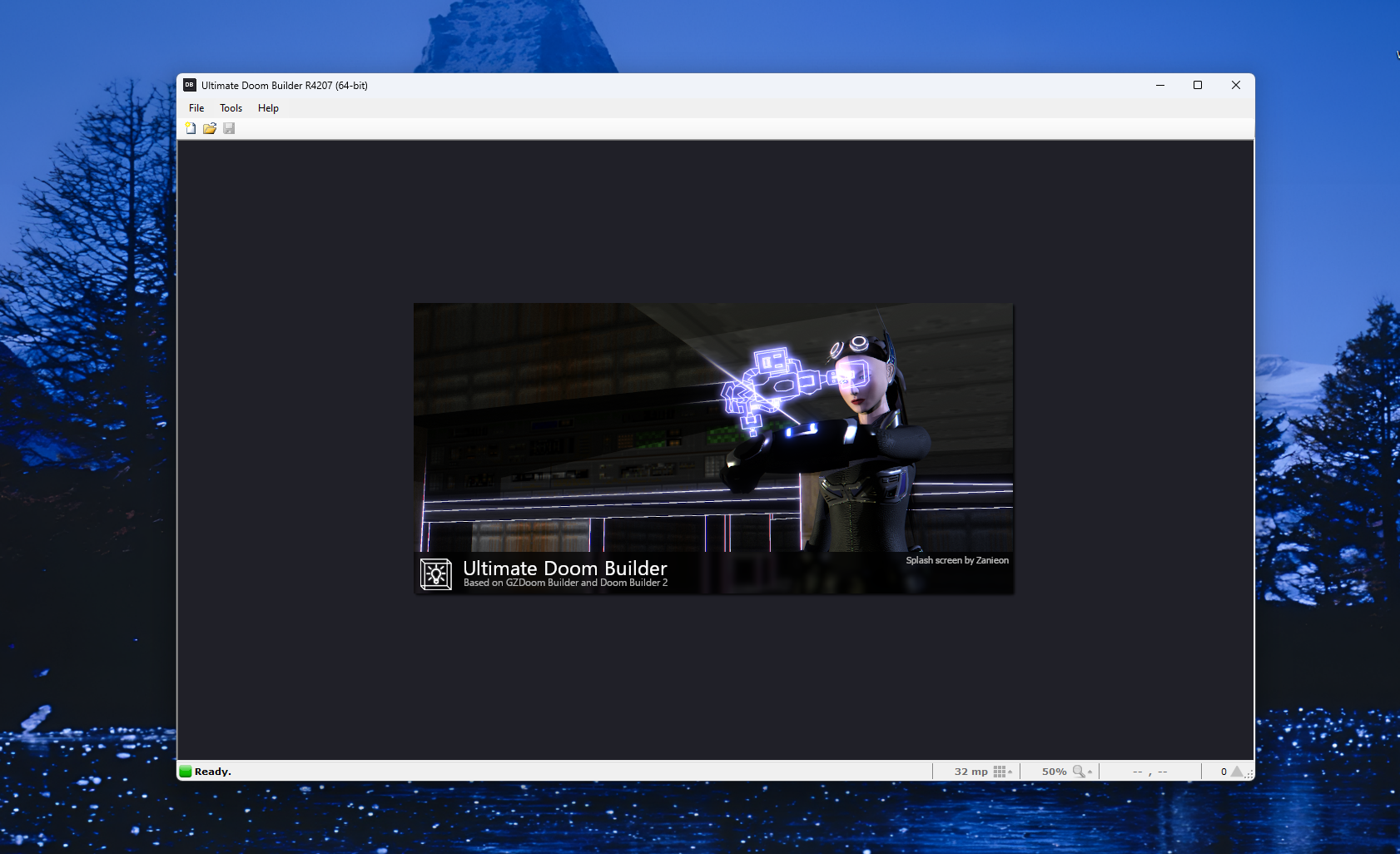Viewport: 1400px width, 854px height.
Task: Close the Ultimate Doom Builder window
Action: pyautogui.click(x=1236, y=85)
